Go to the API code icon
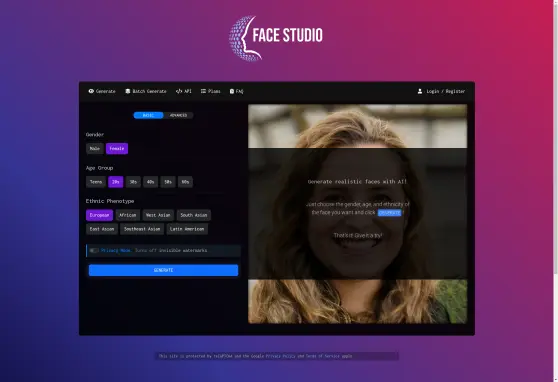 click(x=179, y=91)
